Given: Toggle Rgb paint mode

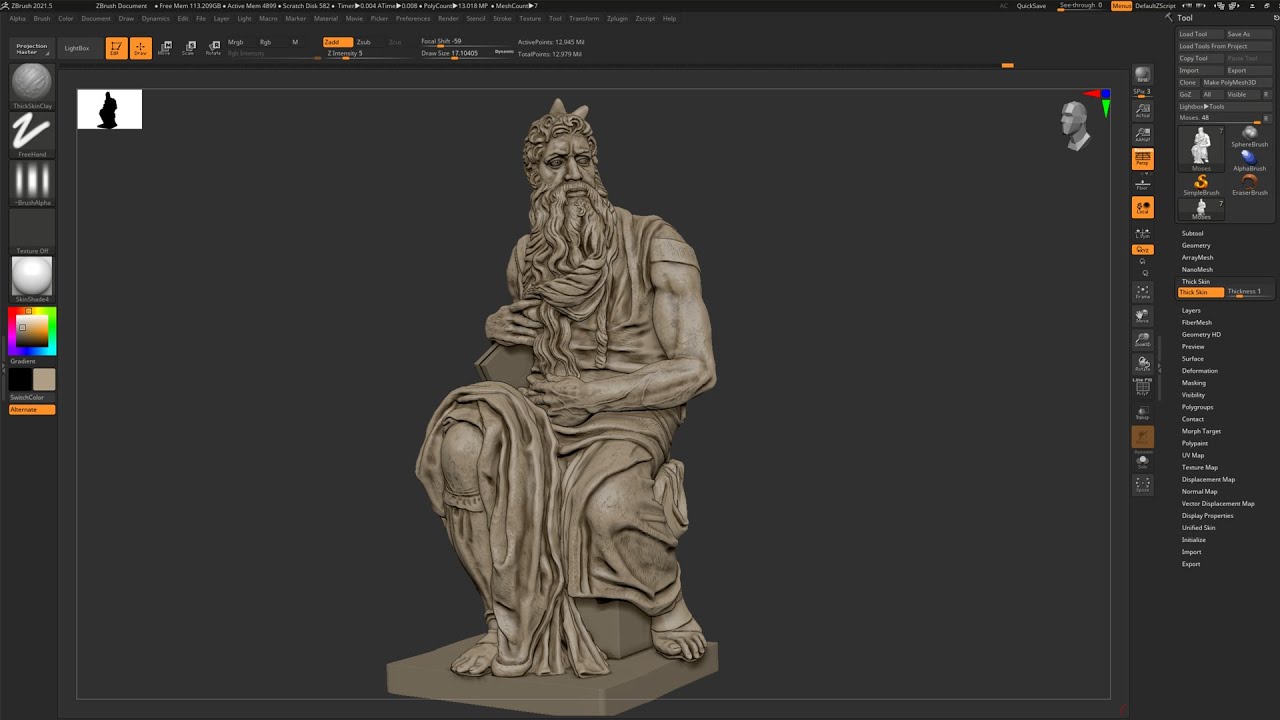Looking at the screenshot, I should click(x=265, y=42).
